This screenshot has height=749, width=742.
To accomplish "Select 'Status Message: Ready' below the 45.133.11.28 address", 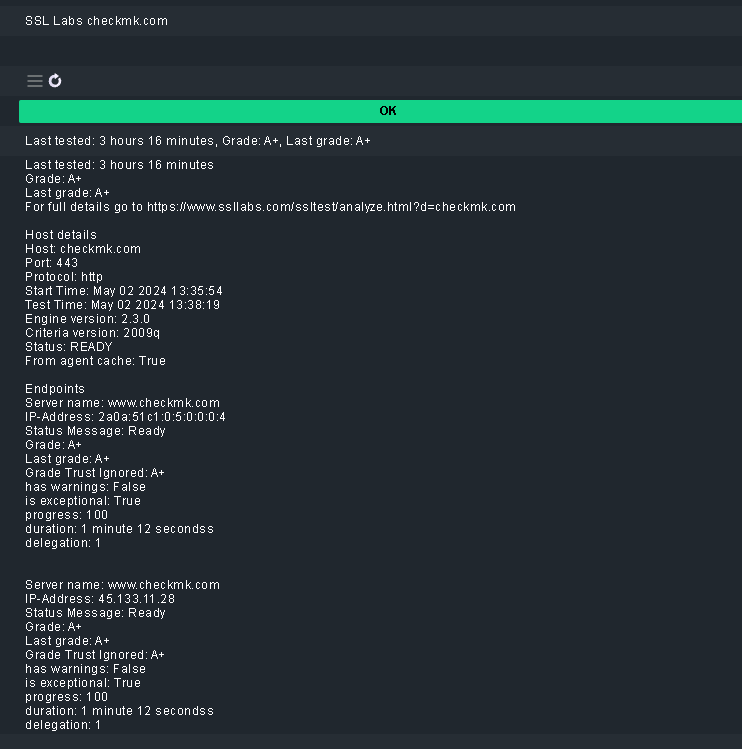I will [x=95, y=613].
